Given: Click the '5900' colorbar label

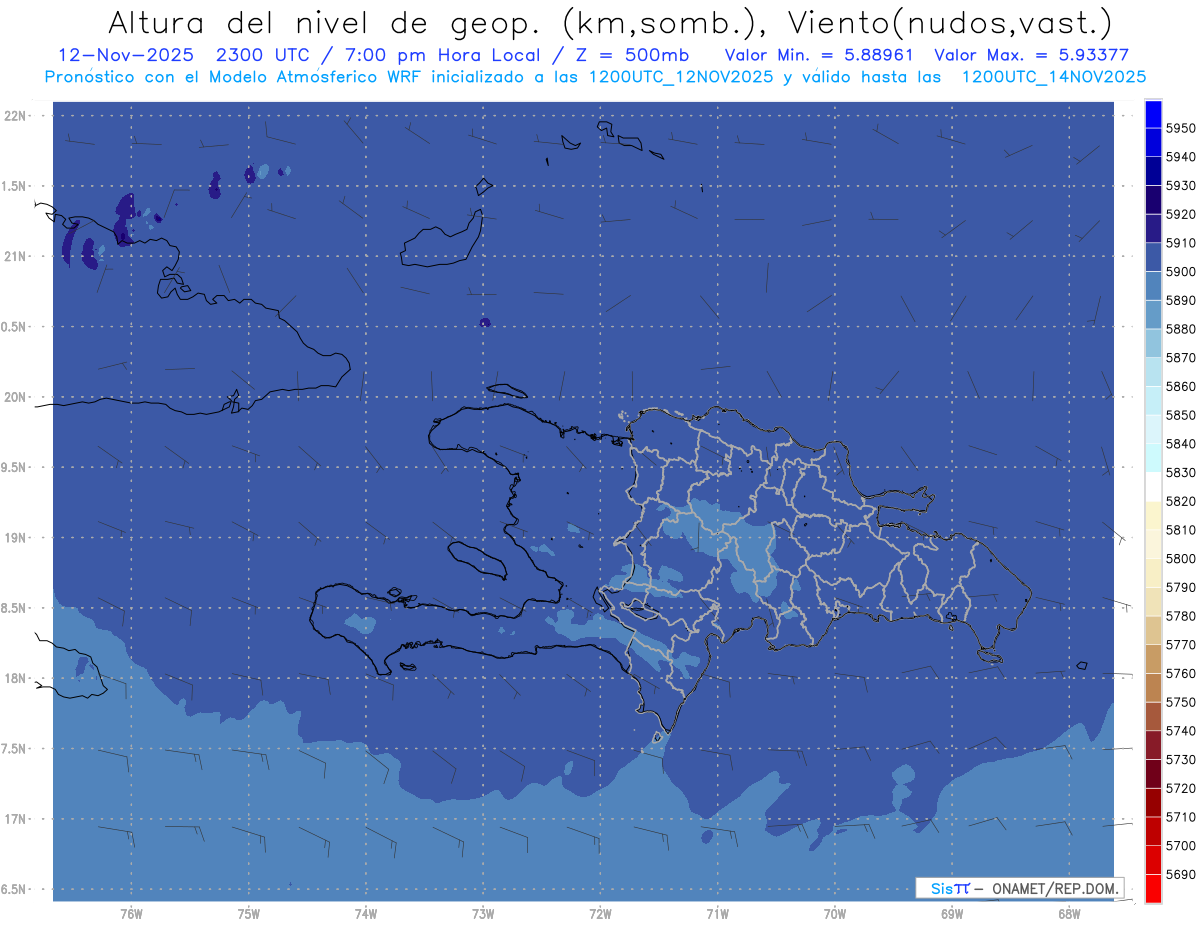Looking at the screenshot, I should (1180, 272).
